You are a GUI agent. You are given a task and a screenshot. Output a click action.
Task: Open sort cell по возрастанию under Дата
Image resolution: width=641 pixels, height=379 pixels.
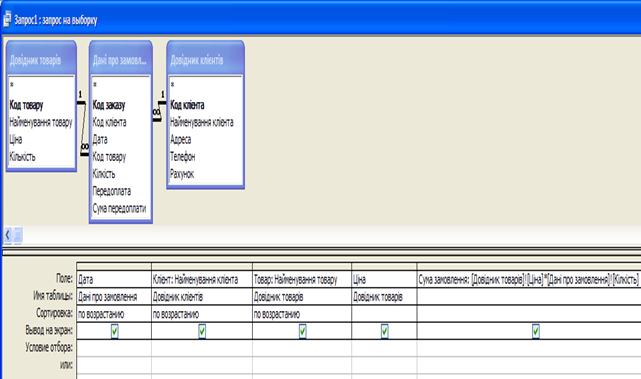click(x=114, y=314)
